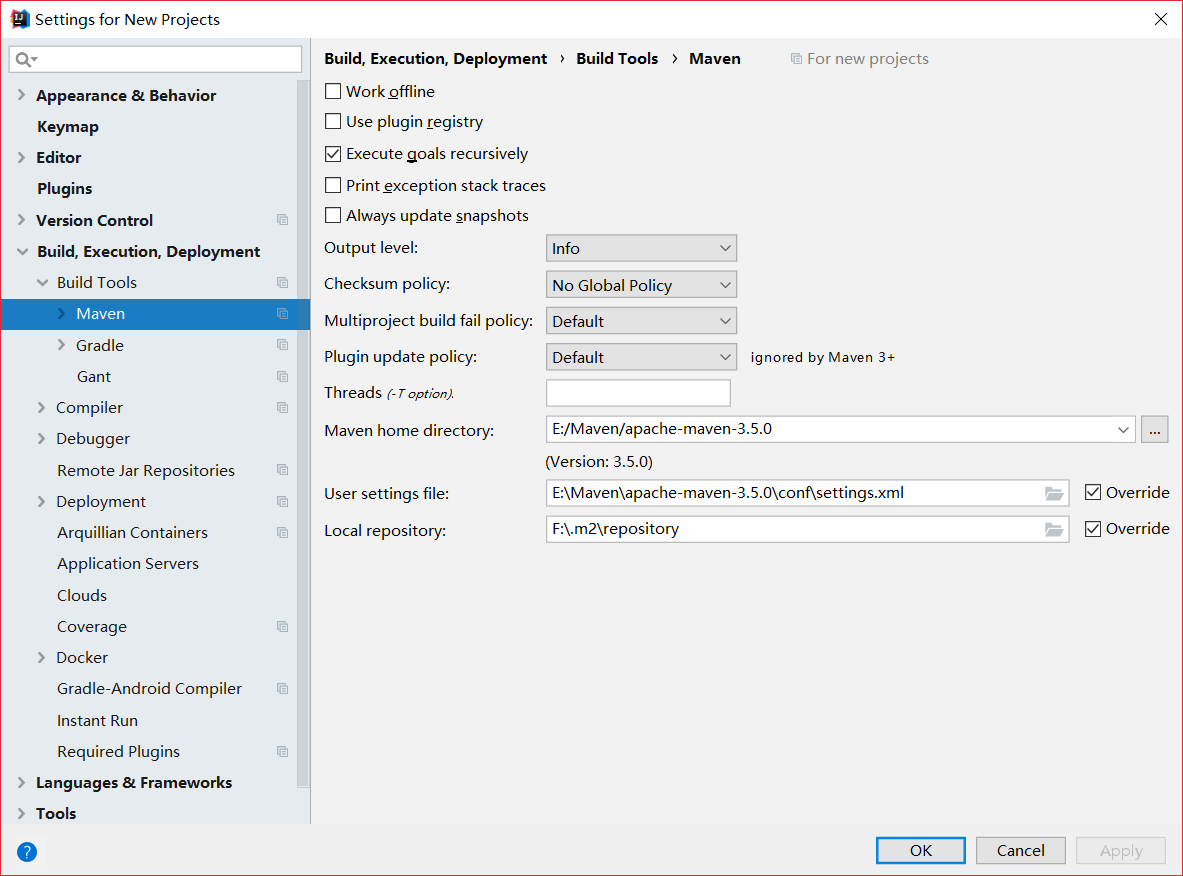Click the Build Tools breadcrumb link
The image size is (1183, 876).
click(617, 59)
